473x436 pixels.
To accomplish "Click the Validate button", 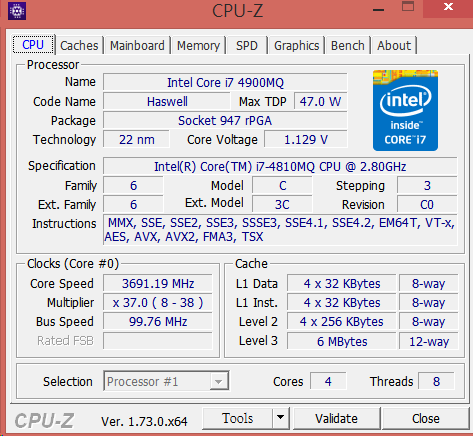I will (x=337, y=418).
